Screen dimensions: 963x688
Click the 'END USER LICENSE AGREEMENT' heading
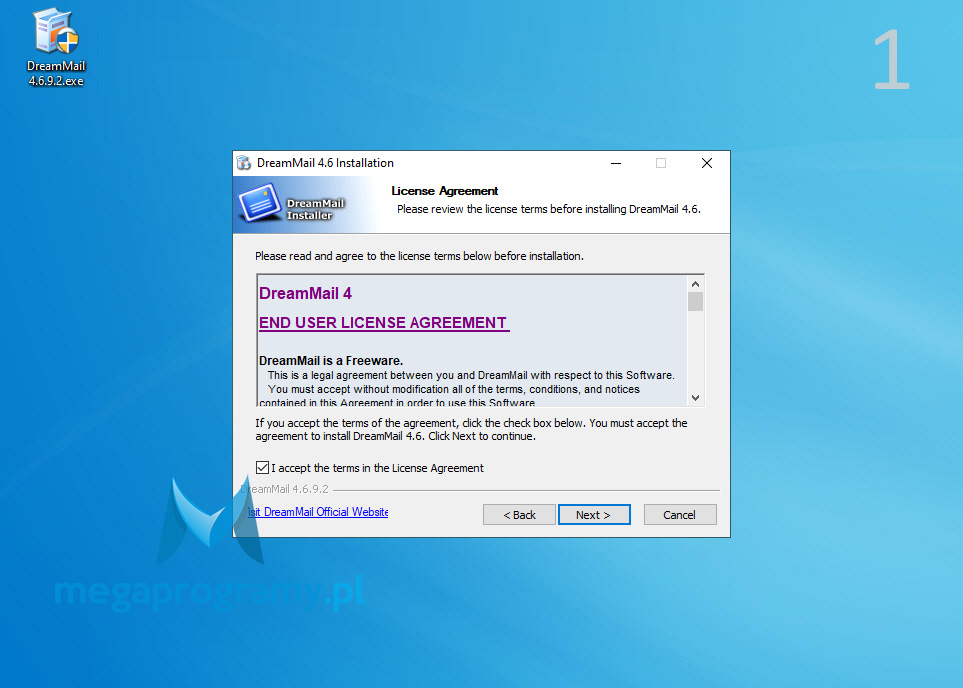(384, 322)
